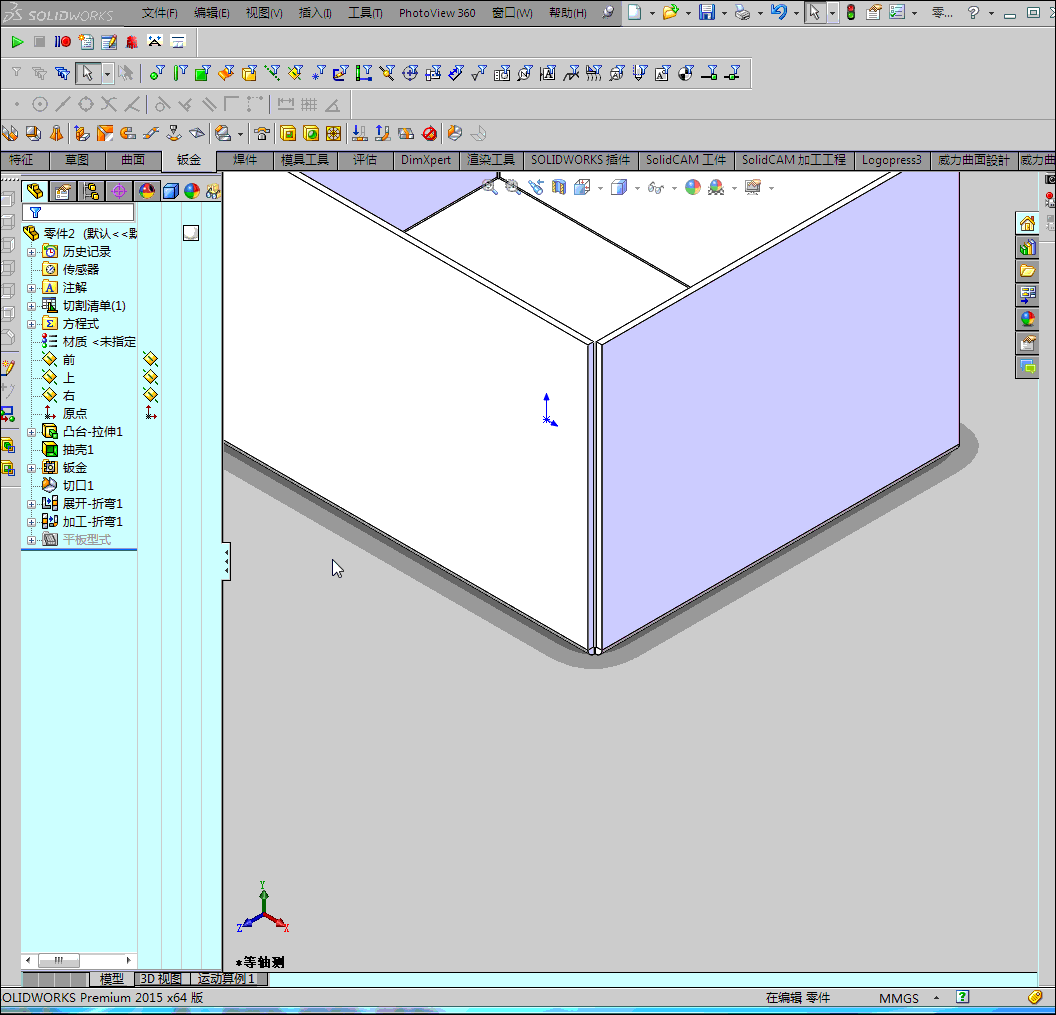Click the Base Flange sheet metal icon
Screen dimensions: 1056x1015
(x=10, y=133)
